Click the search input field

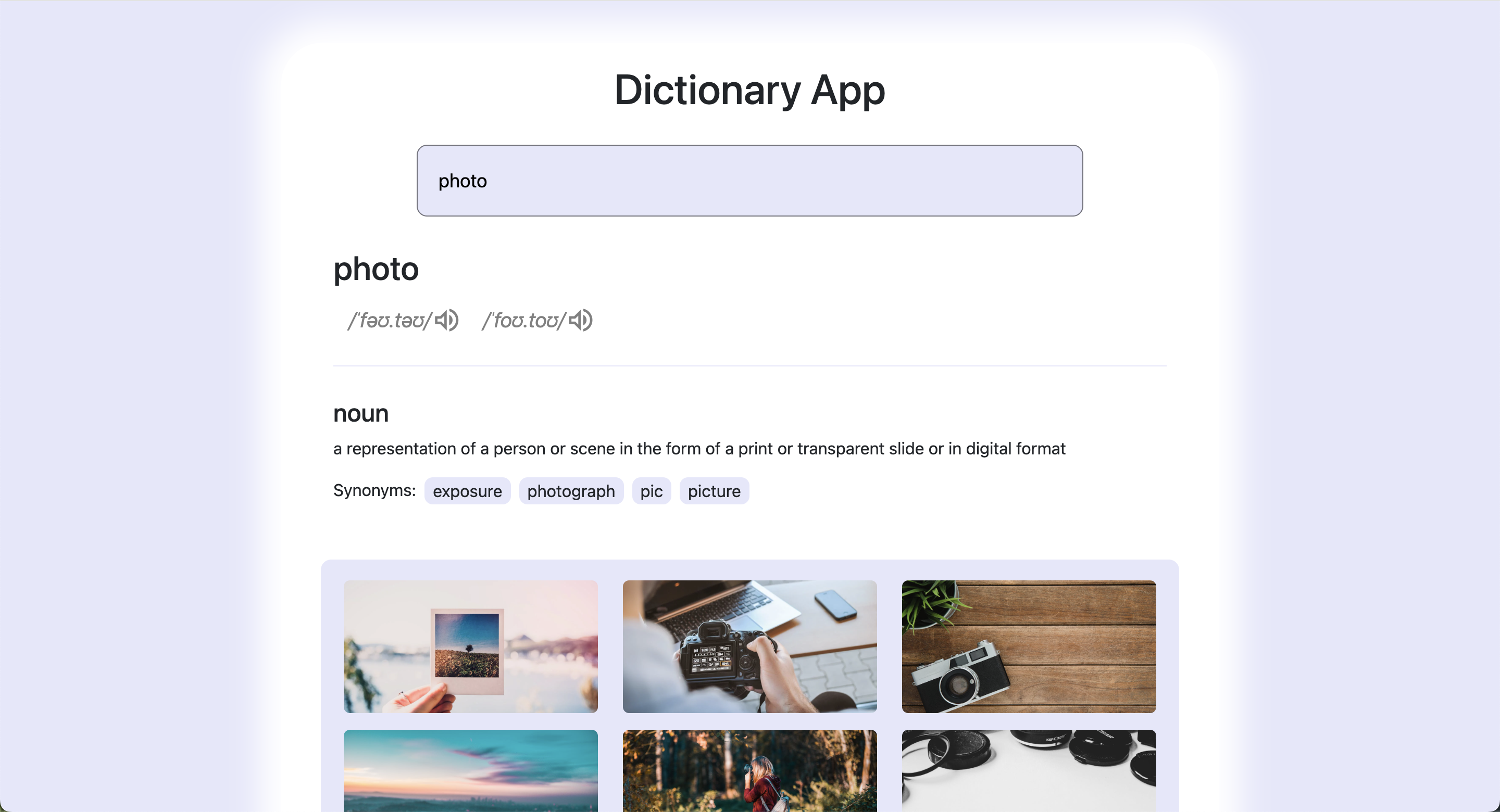click(x=750, y=180)
